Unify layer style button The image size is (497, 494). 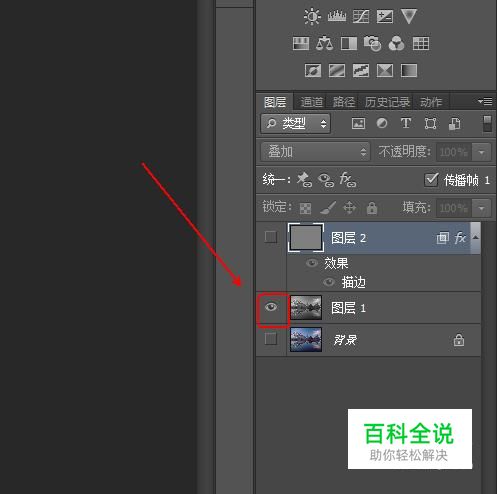click(x=348, y=180)
